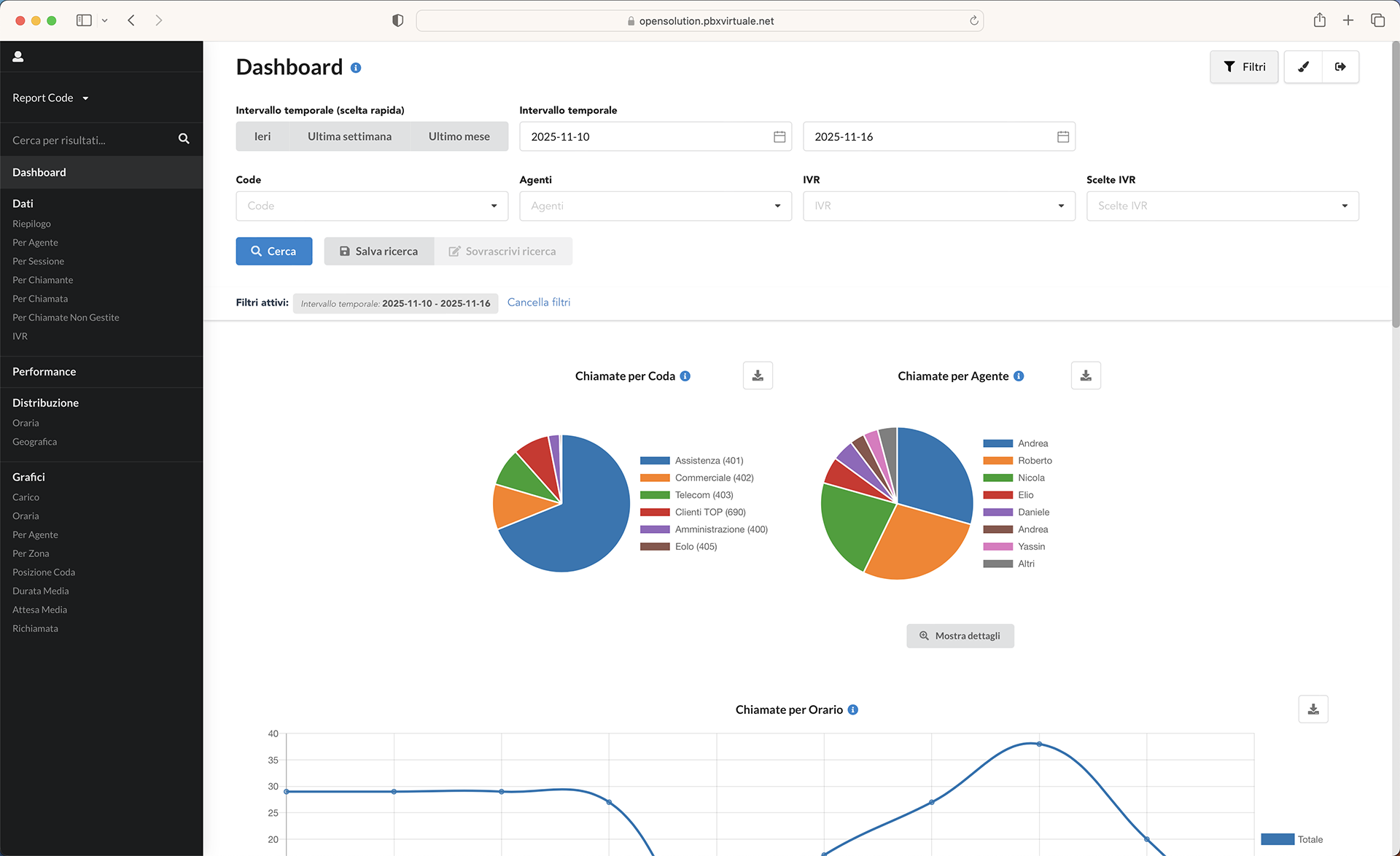Toggle the Assistenza (401) legend swatch
This screenshot has height=856, width=1400.
pos(655,461)
